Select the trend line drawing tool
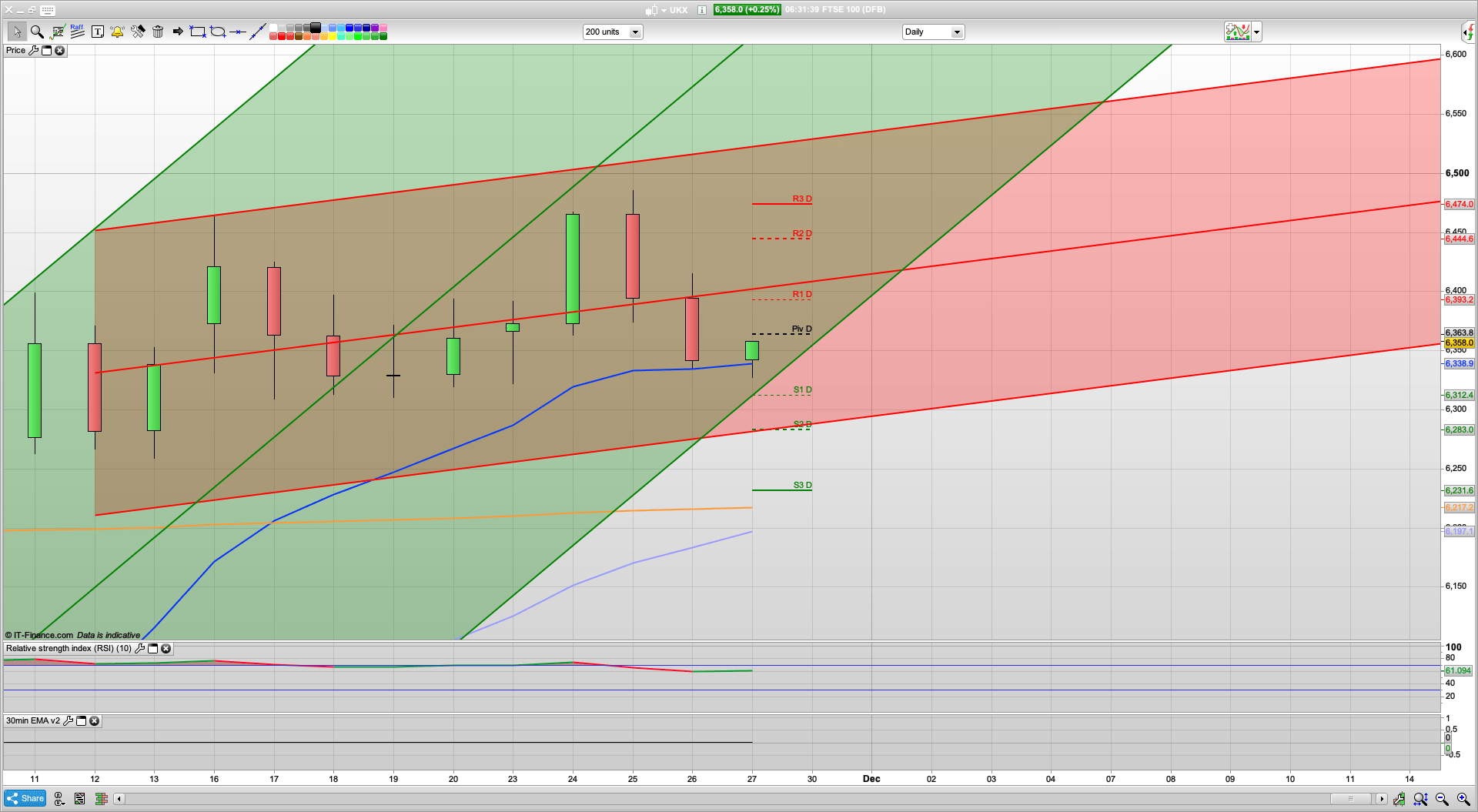Screen dimensions: 1478x812 click(x=258, y=32)
